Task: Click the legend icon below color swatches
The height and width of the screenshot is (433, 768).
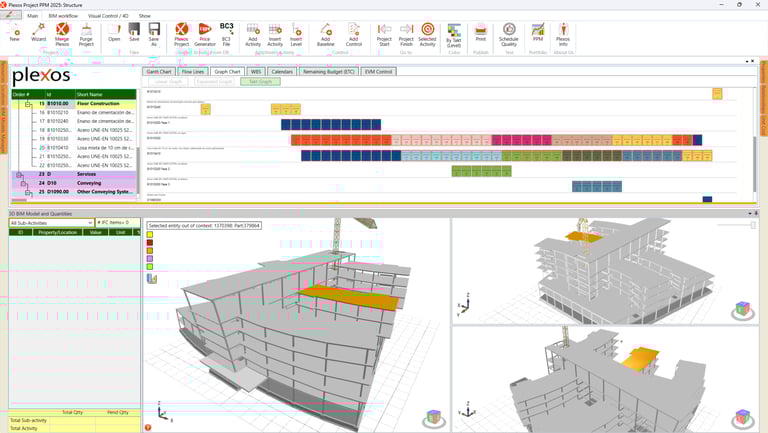Action: tap(152, 279)
